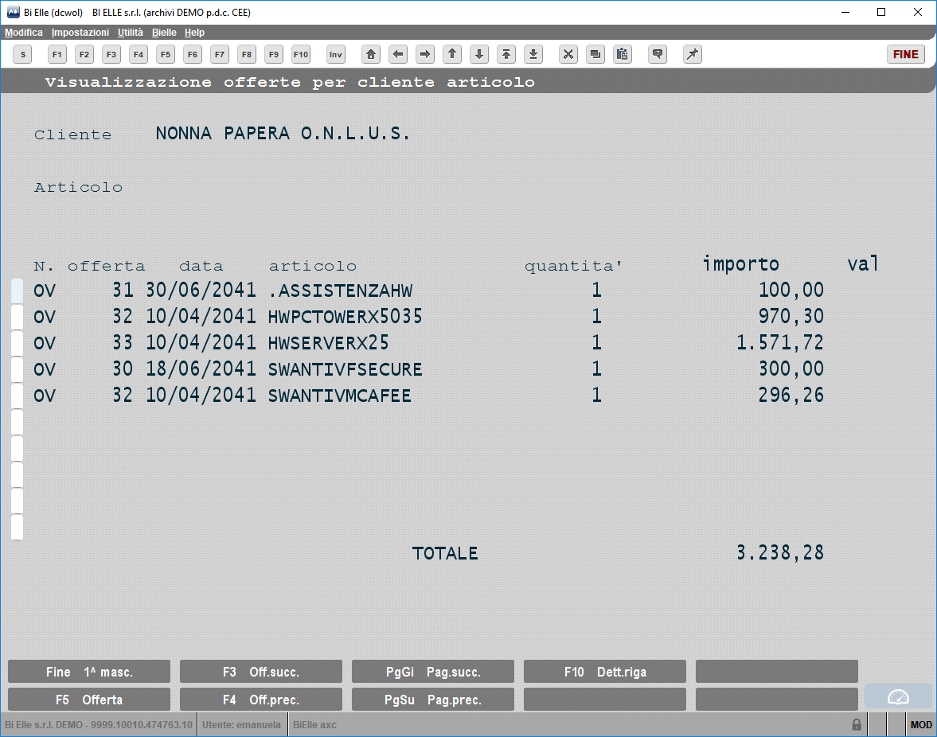937x737 pixels.
Task: Click the copy icon in toolbar
Action: coord(595,54)
